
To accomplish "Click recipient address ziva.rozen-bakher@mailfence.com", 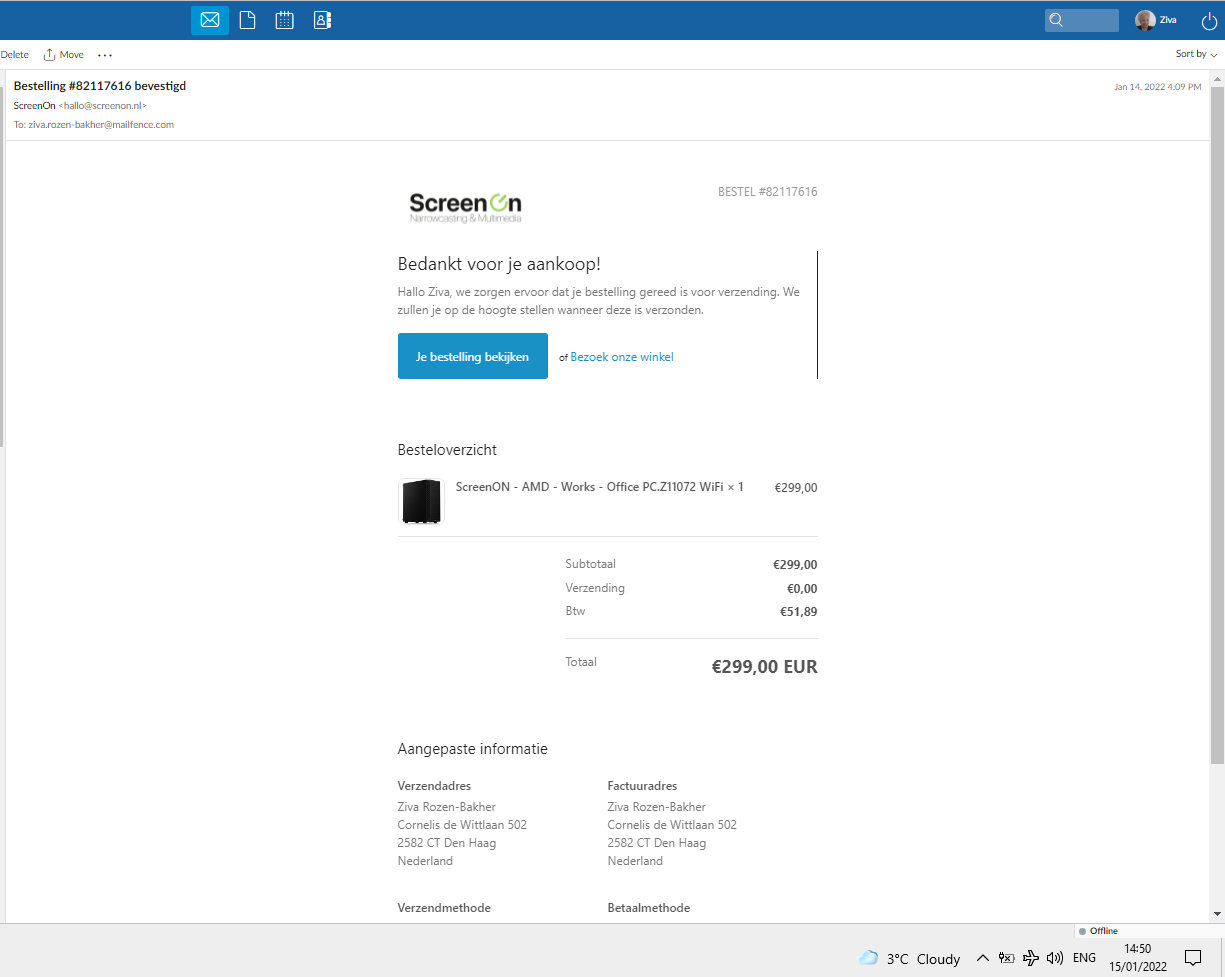I will [x=101, y=125].
